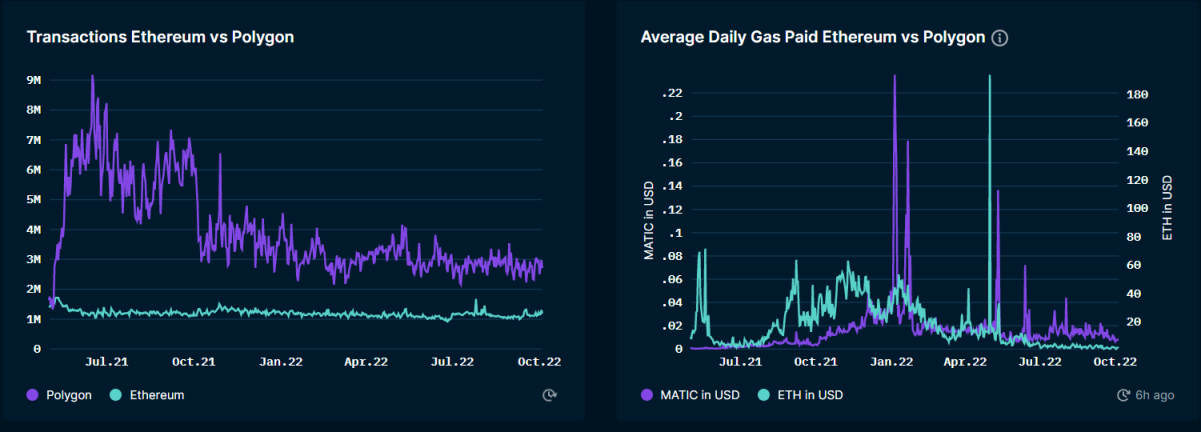Click the refresh icon on Transactions chart
The image size is (1201, 432).
(x=548, y=395)
